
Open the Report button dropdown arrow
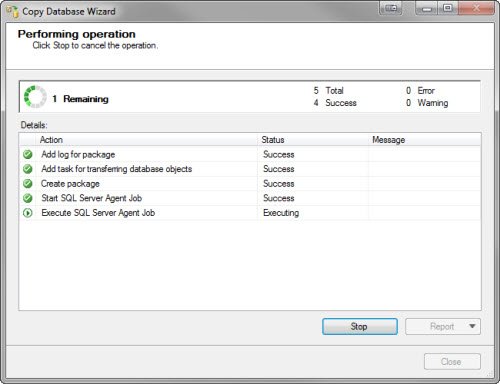tap(472, 326)
